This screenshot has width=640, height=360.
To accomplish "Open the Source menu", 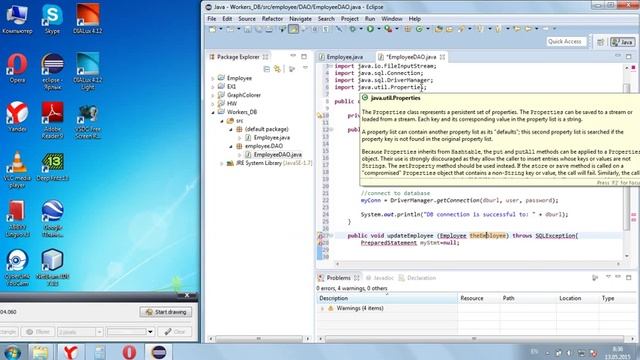I will (247, 19).
